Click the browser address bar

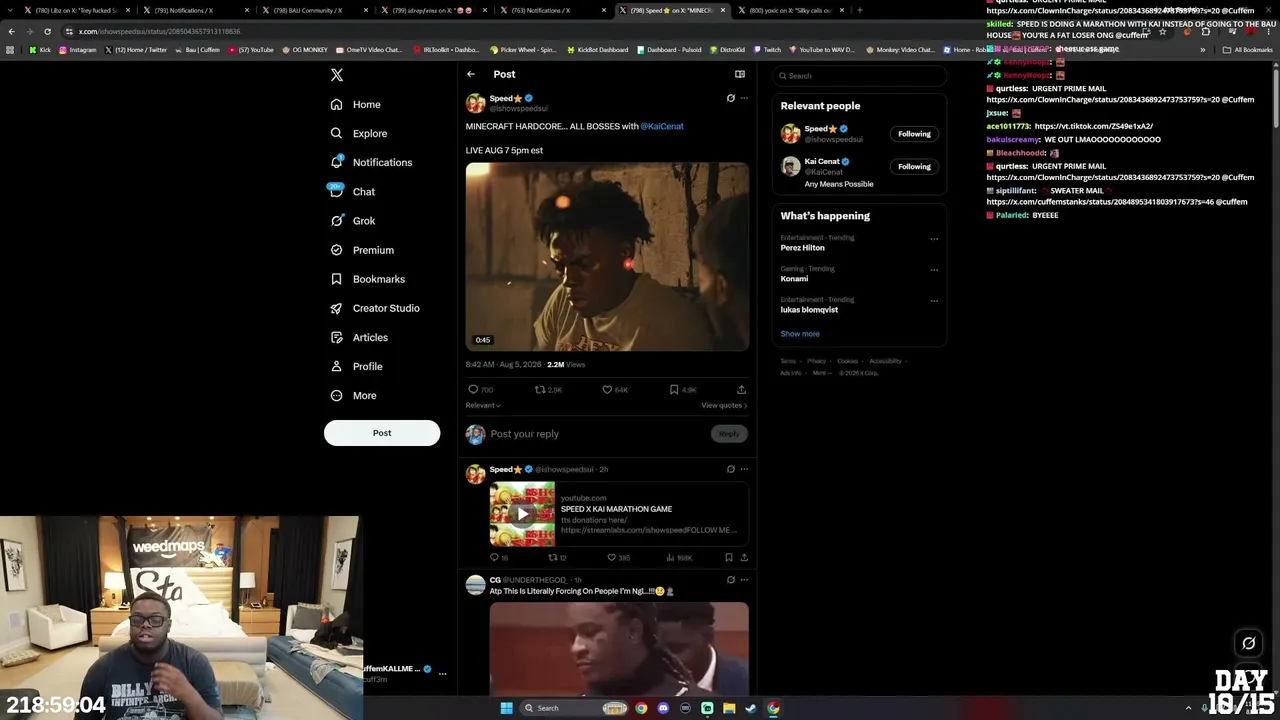point(600,31)
